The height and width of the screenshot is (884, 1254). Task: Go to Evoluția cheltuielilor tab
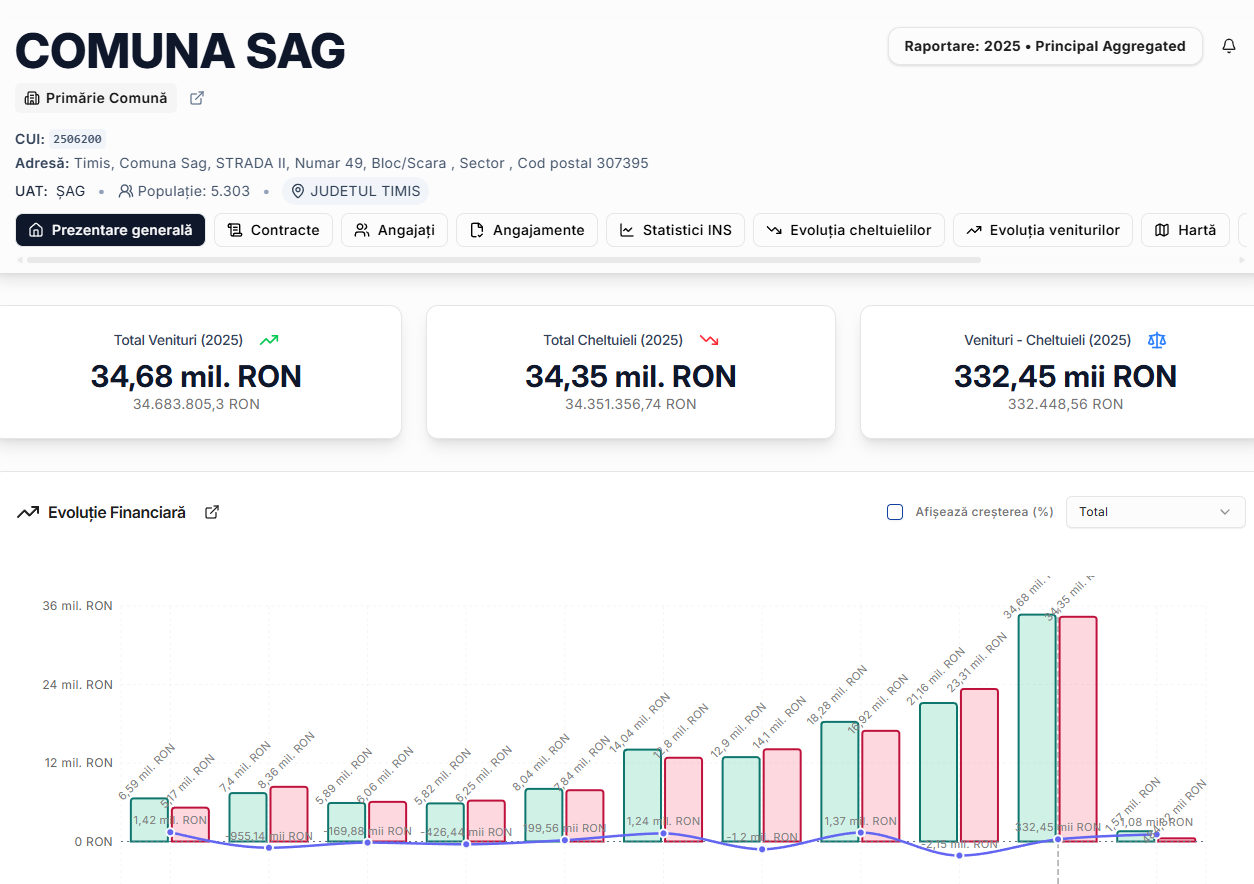(848, 230)
